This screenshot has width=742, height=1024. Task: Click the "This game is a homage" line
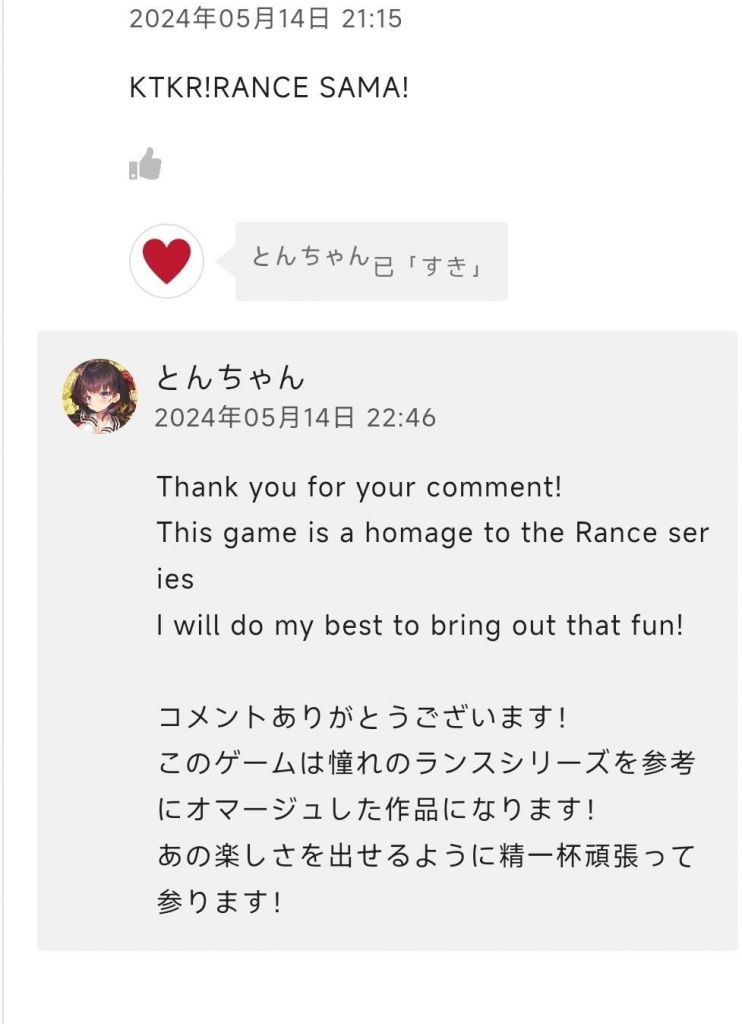point(432,533)
